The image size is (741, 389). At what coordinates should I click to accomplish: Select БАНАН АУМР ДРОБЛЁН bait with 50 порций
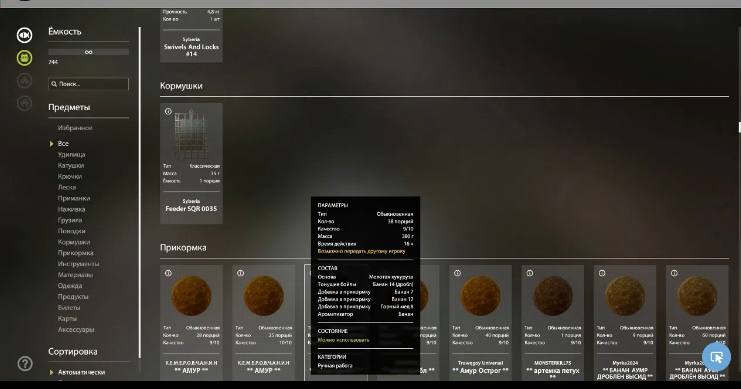(698, 322)
